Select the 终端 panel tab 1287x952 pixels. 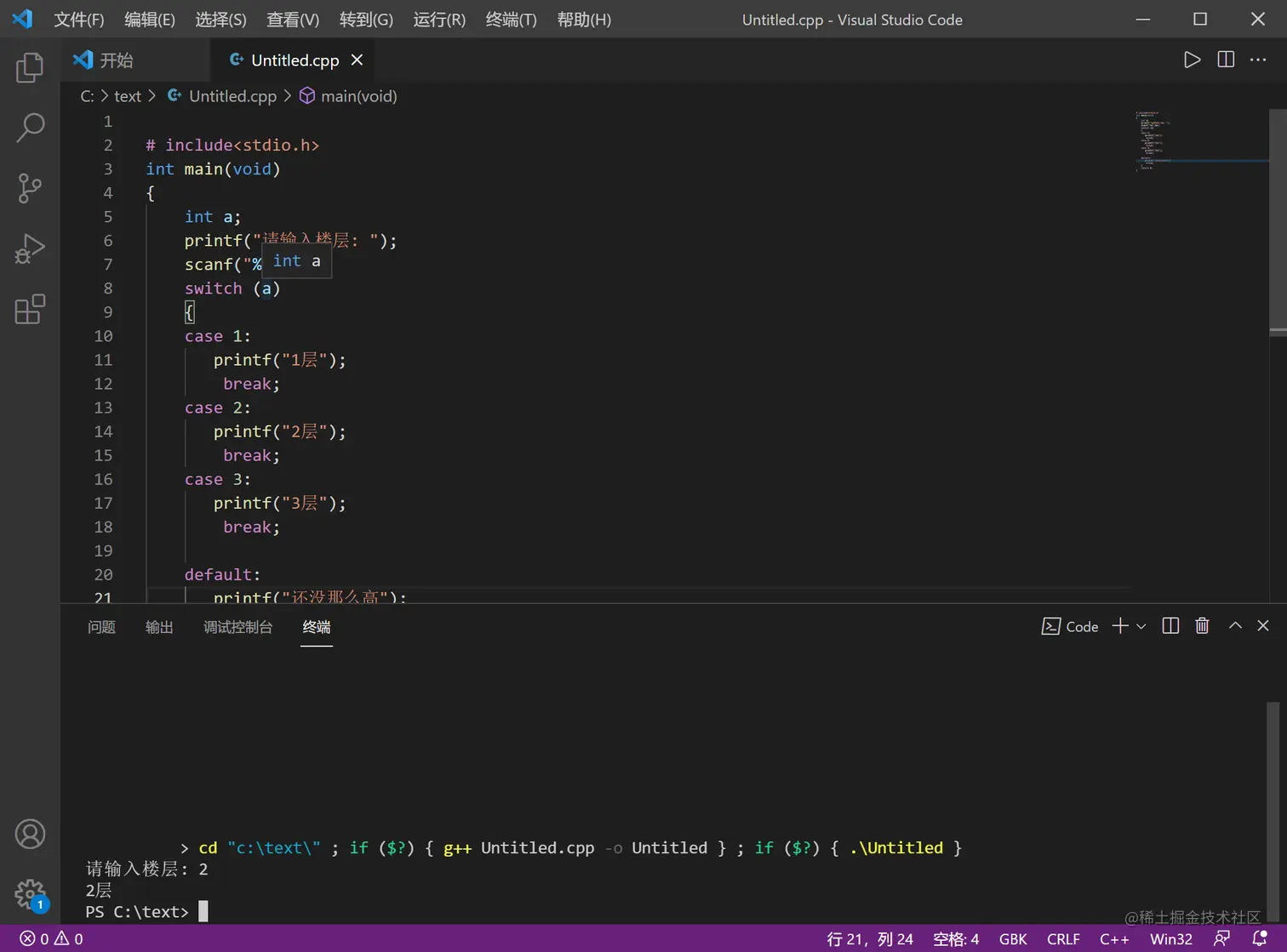point(317,627)
